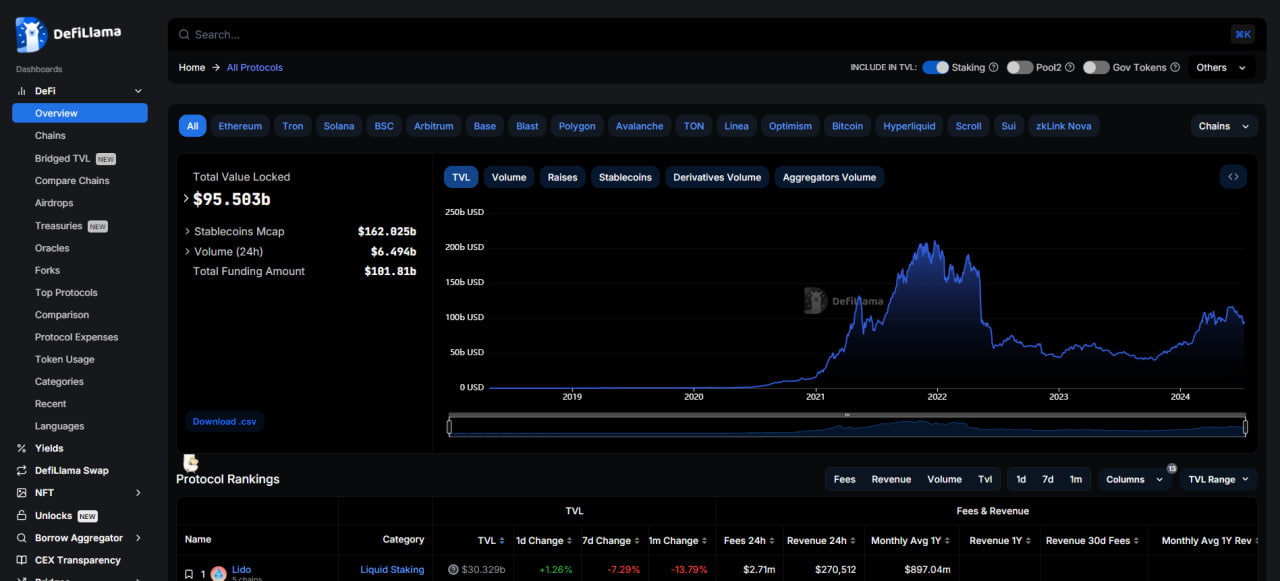
Task: Expand the Total Value Locked breakdown
Action: tap(186, 199)
